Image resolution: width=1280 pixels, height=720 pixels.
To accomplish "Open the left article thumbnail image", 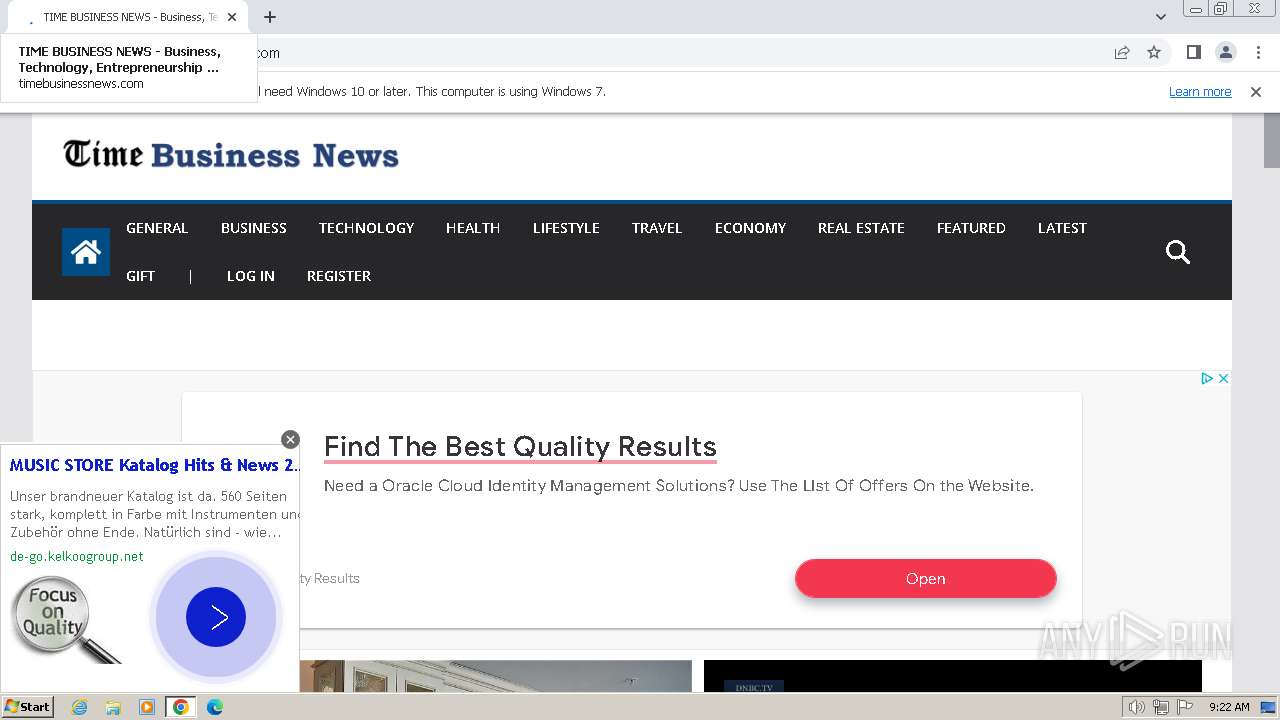I will click(x=495, y=676).
